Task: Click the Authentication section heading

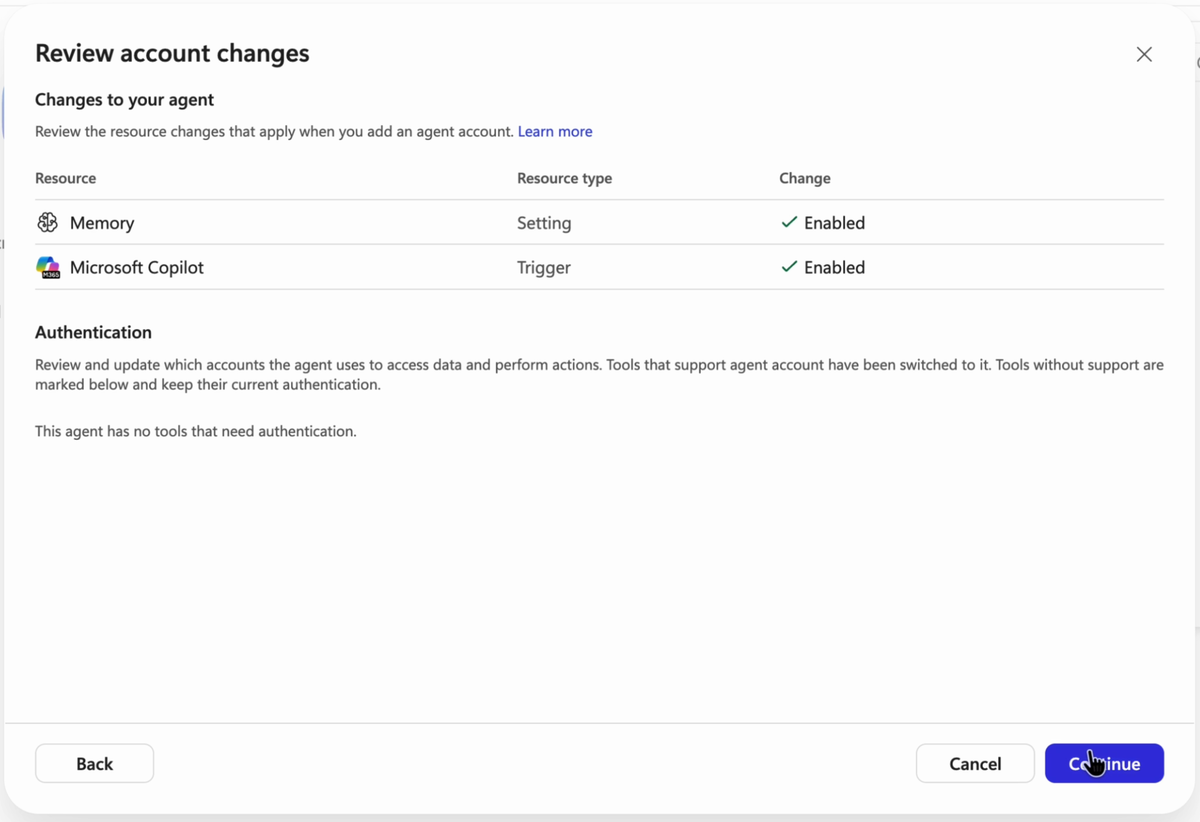Action: (x=93, y=332)
